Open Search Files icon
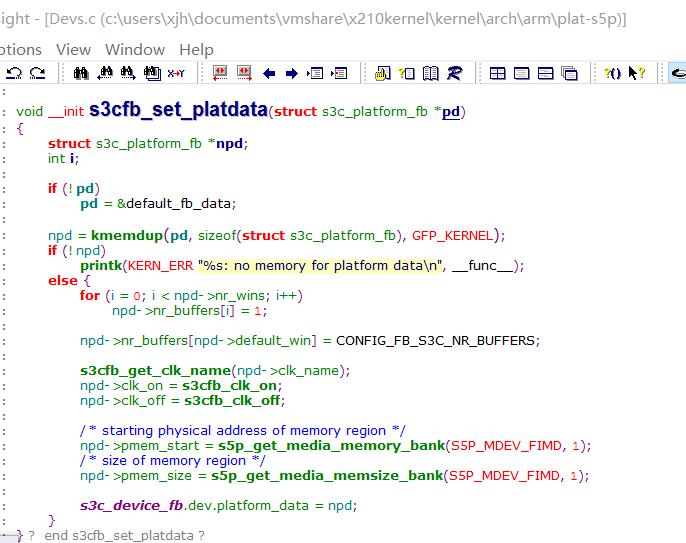The height and width of the screenshot is (543, 686). click(152, 73)
